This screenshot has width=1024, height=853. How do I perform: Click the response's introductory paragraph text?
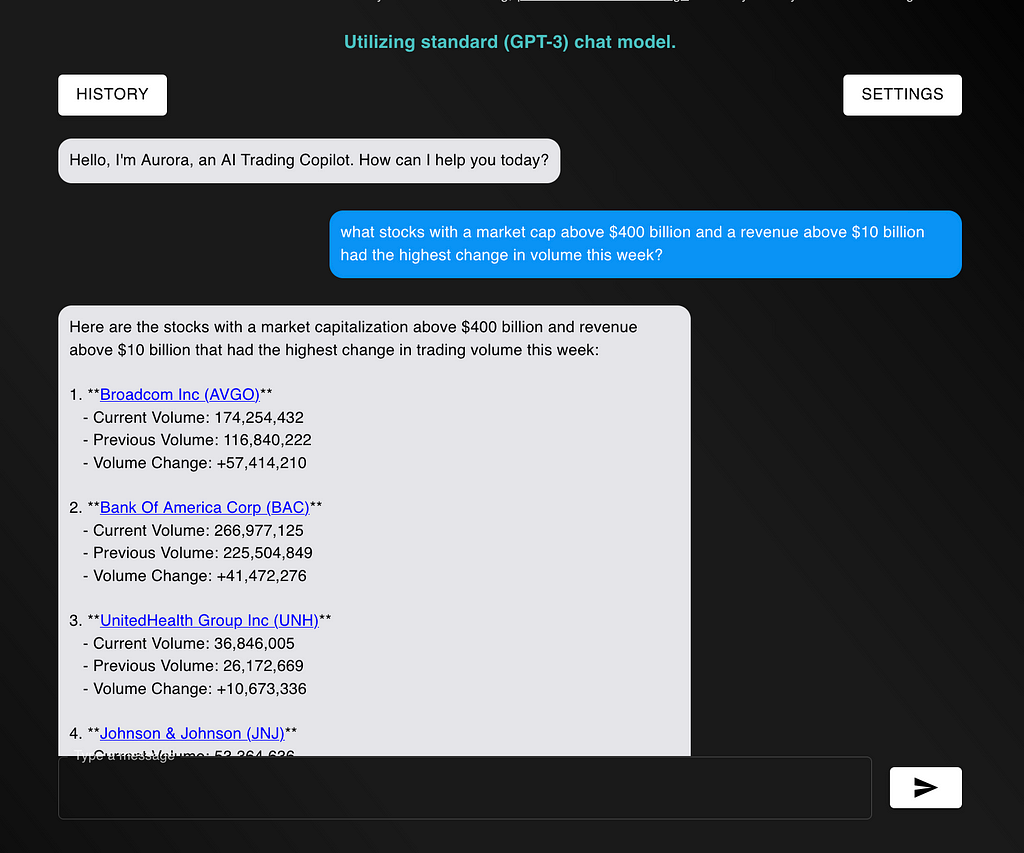(x=353, y=338)
